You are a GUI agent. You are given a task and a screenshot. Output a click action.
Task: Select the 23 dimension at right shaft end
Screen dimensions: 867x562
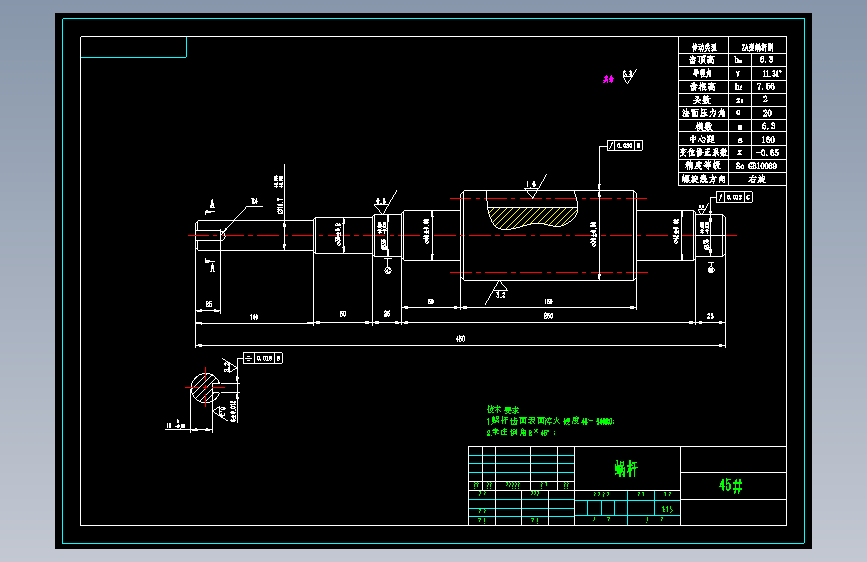710,316
